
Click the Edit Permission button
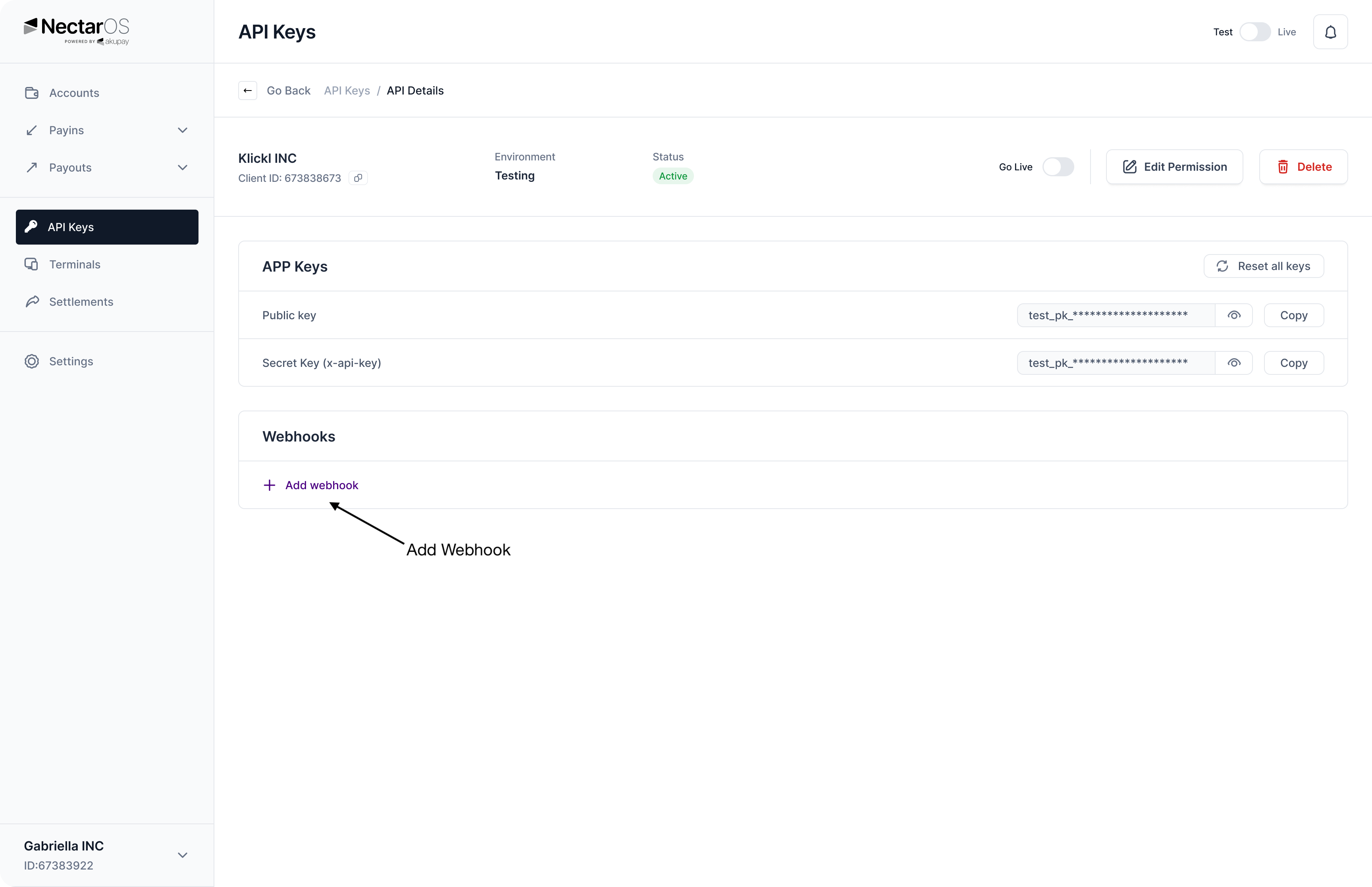(1174, 167)
